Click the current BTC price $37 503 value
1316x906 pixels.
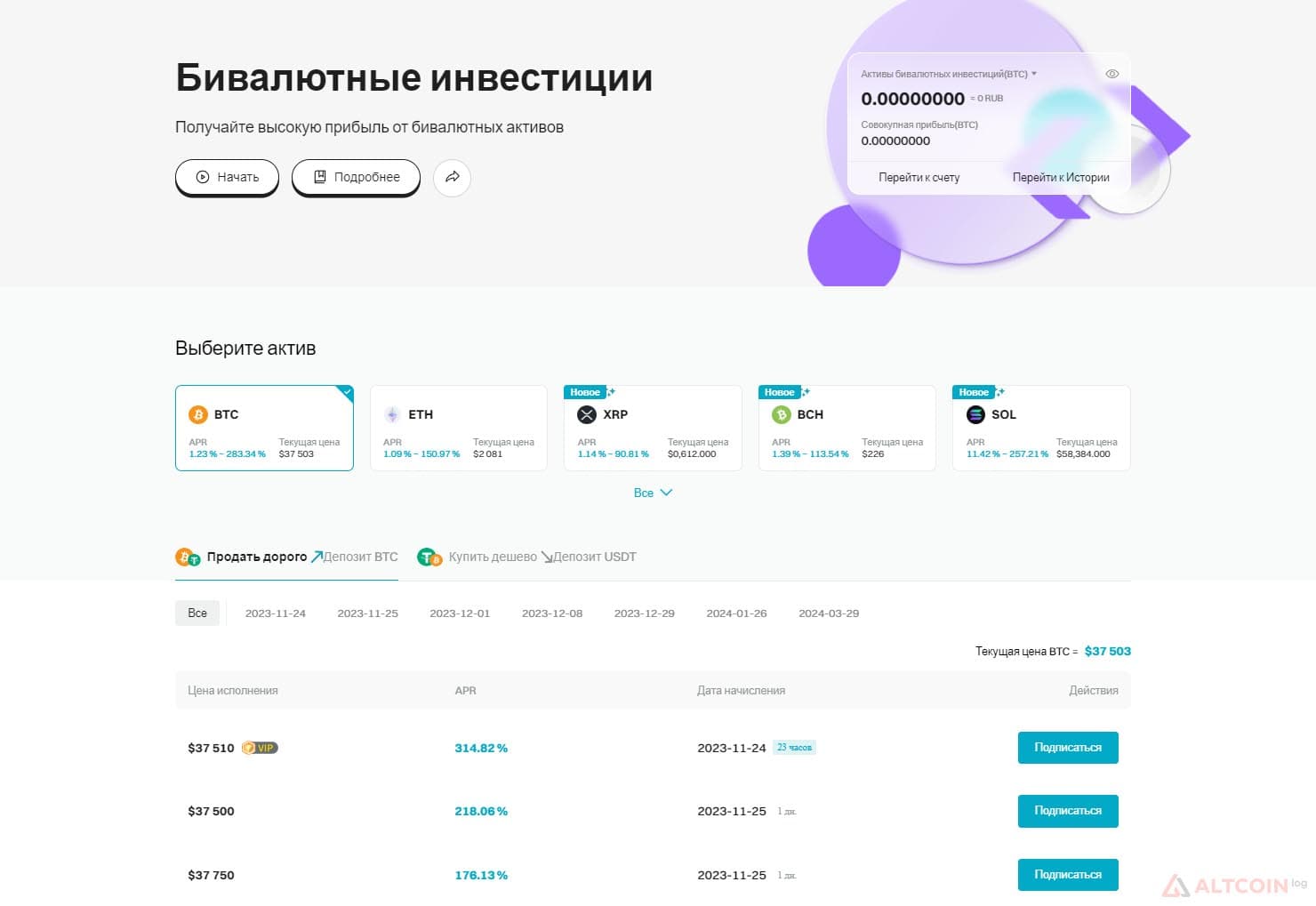tap(1108, 651)
